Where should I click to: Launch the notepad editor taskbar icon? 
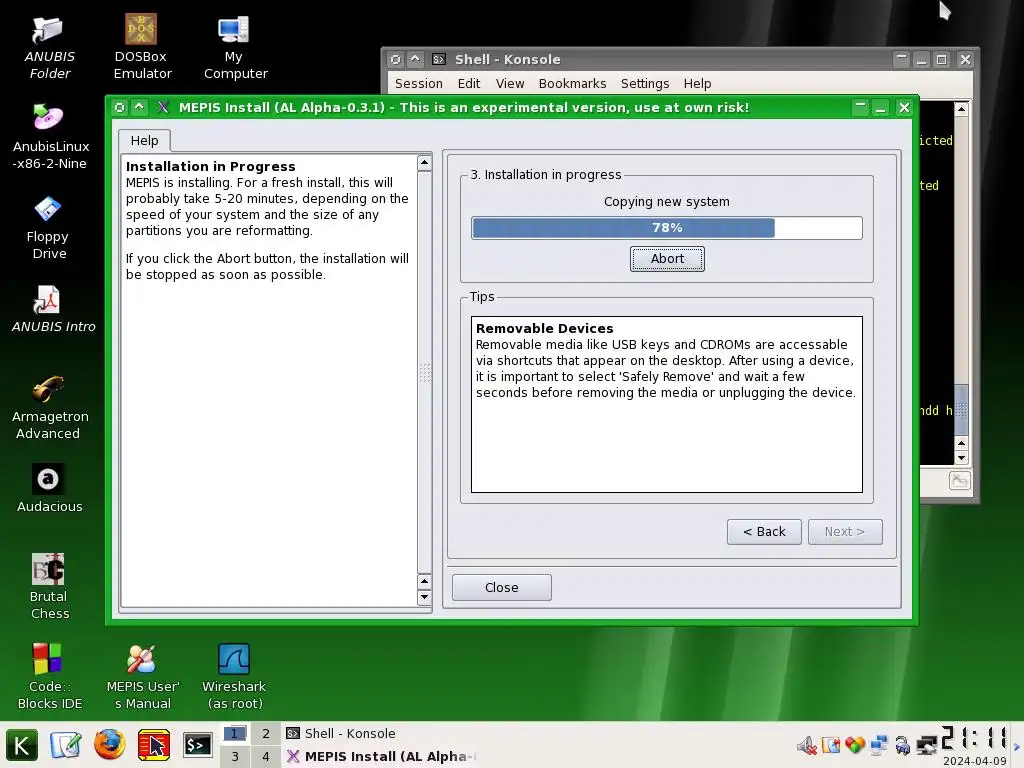pyautogui.click(x=65, y=745)
